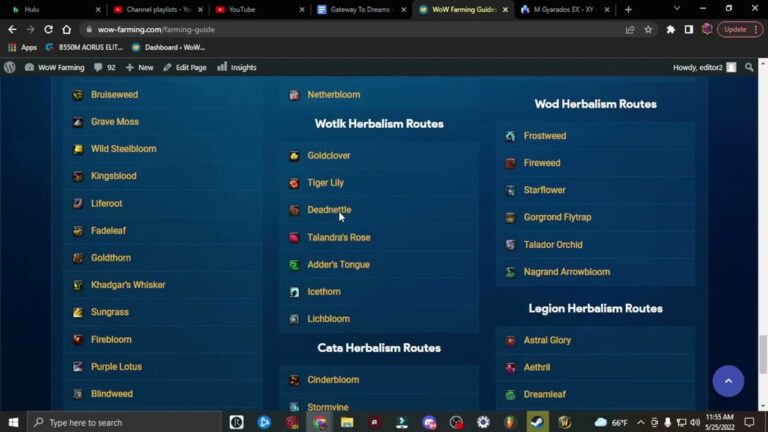The image size is (768, 432).
Task: Click the Dreamleaf herb icon
Action: tap(510, 395)
